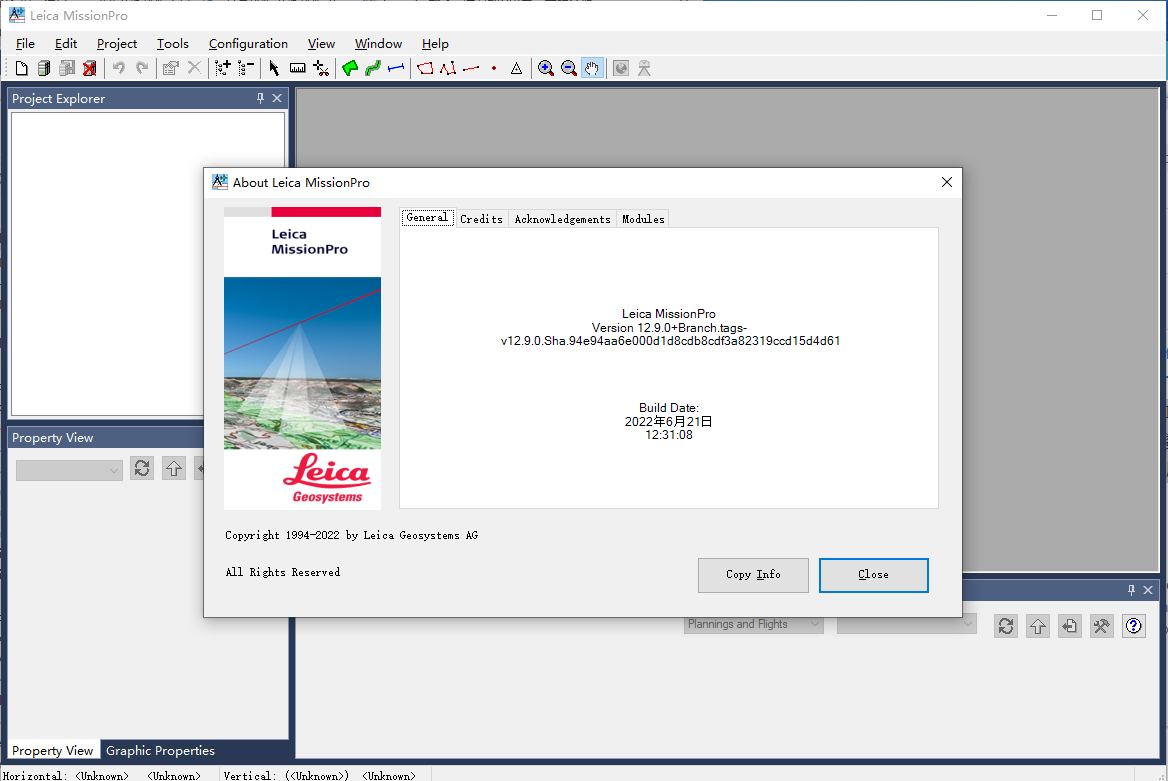The image size is (1168, 781).
Task: Click the ruler measurement tool icon
Action: tap(297, 68)
